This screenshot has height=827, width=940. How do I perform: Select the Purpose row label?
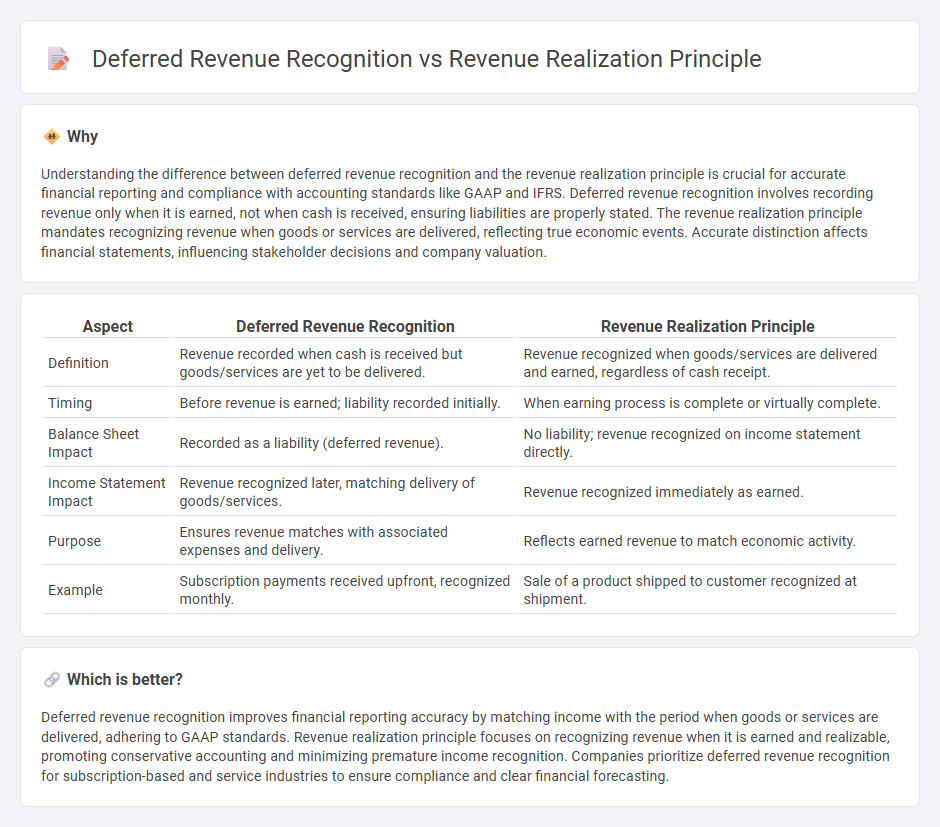[74, 541]
